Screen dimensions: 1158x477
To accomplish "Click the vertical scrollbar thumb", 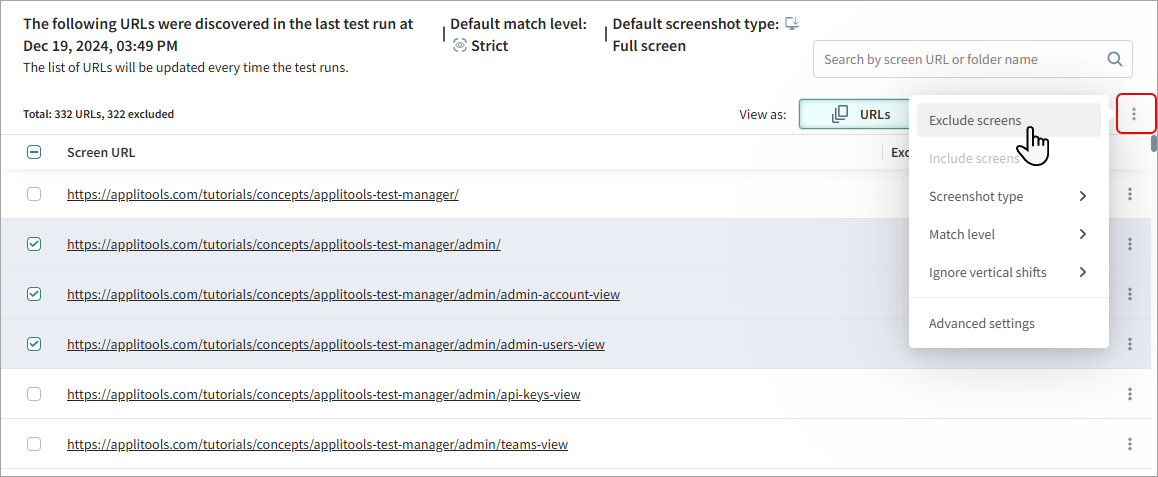I will [x=1153, y=143].
